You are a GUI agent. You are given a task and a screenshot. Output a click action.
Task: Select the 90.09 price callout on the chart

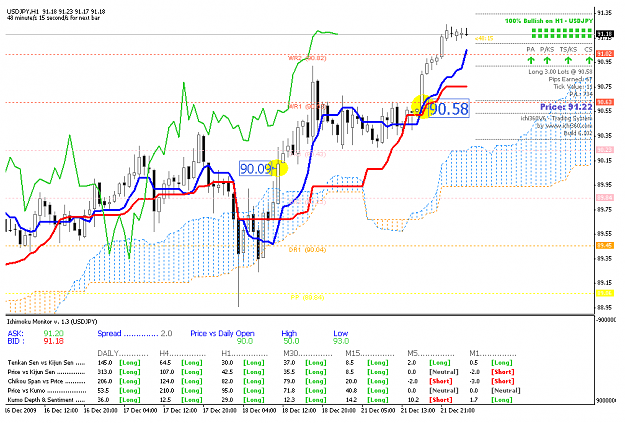(256, 169)
